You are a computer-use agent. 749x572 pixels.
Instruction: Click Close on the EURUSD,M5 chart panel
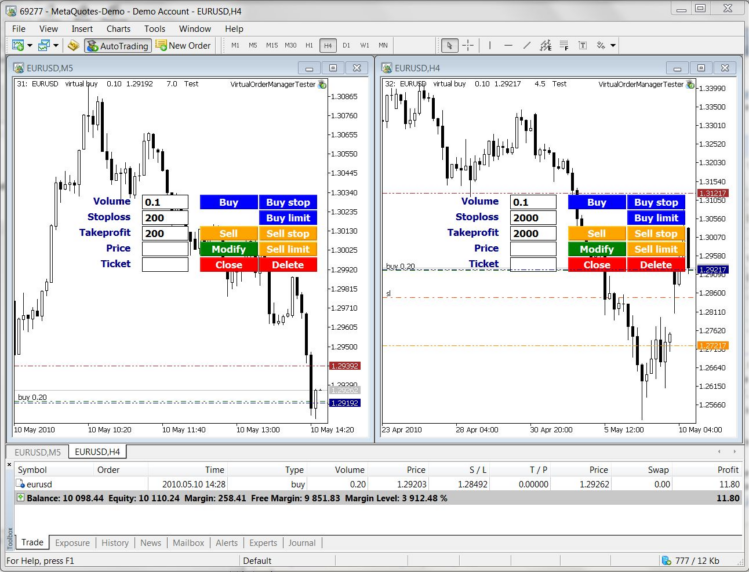(229, 265)
